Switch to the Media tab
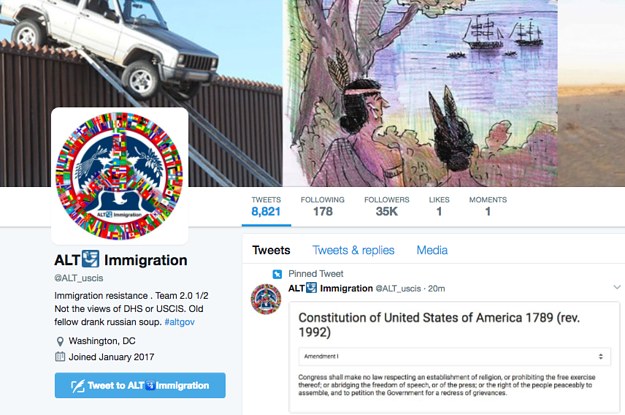This screenshot has height=415, width=625. click(432, 250)
